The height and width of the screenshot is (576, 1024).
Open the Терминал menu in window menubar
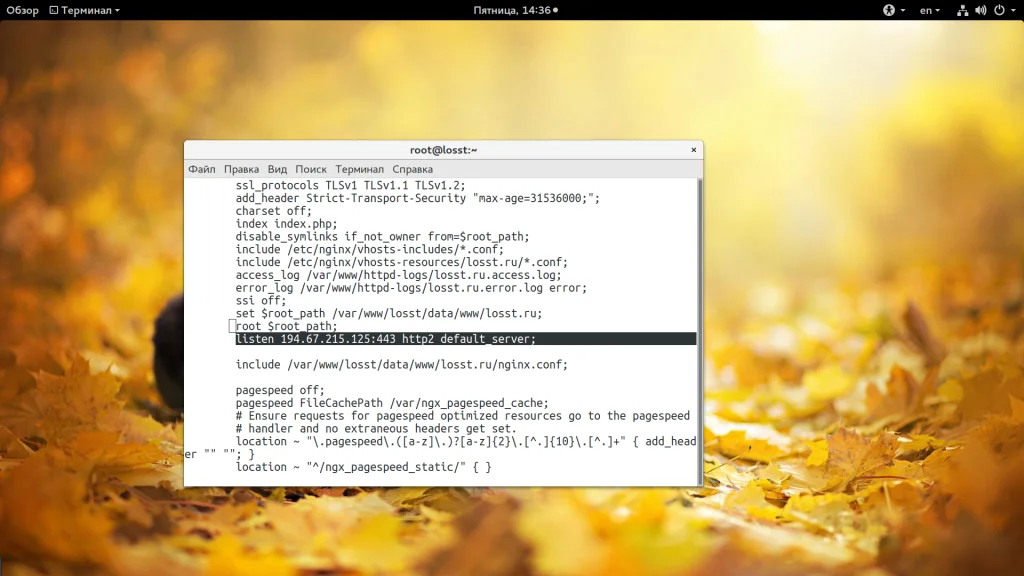[359, 170]
